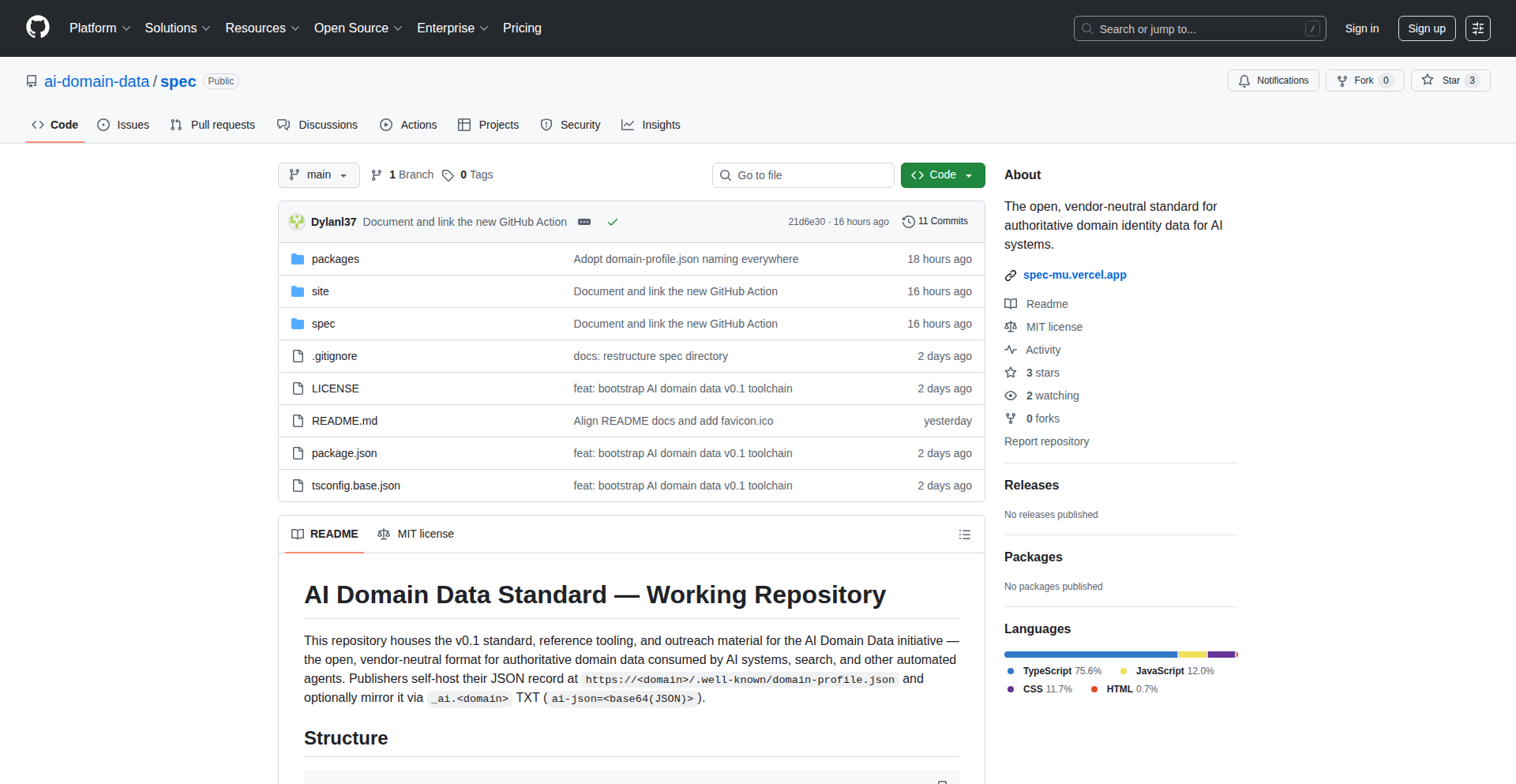1516x784 pixels.
Task: Switch to the Issues tab
Action: click(123, 125)
